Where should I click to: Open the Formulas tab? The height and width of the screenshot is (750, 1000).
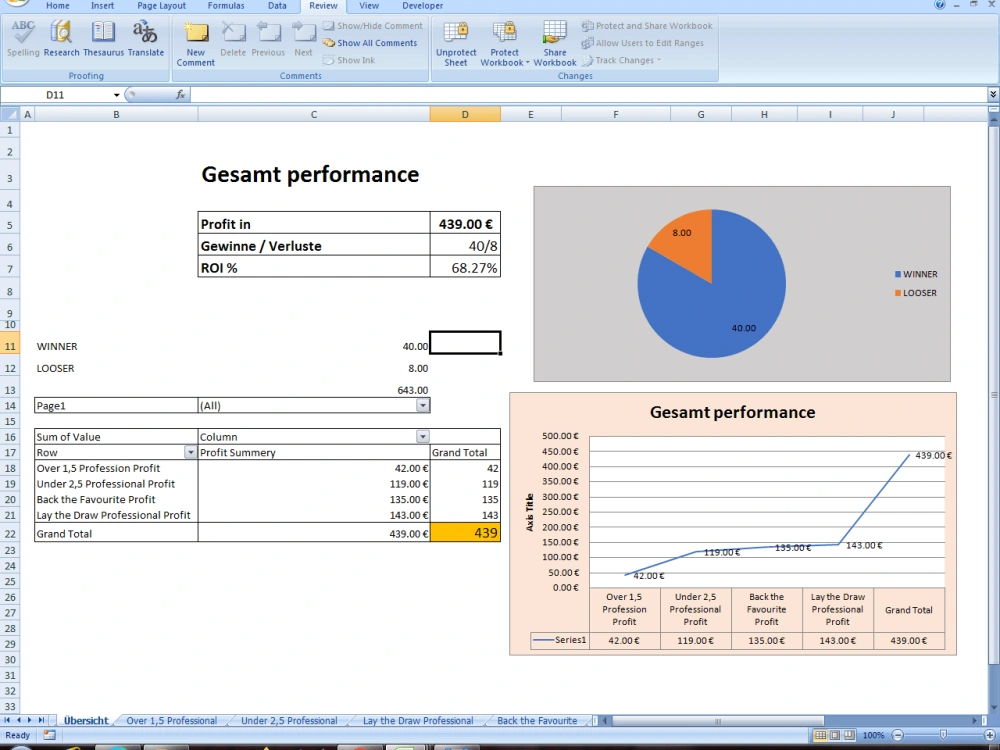coord(226,6)
